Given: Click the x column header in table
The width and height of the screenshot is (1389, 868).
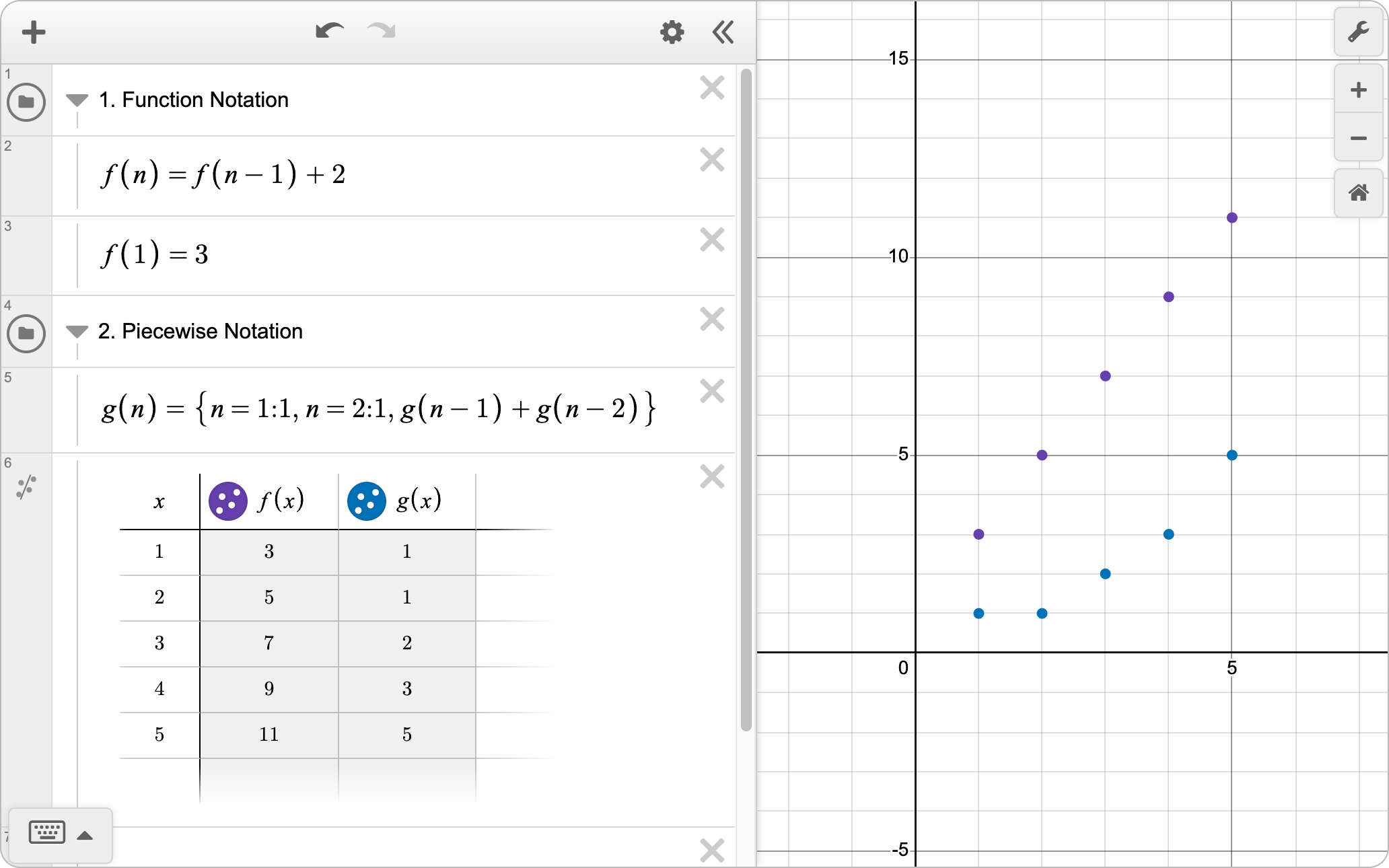Looking at the screenshot, I should pos(159,501).
